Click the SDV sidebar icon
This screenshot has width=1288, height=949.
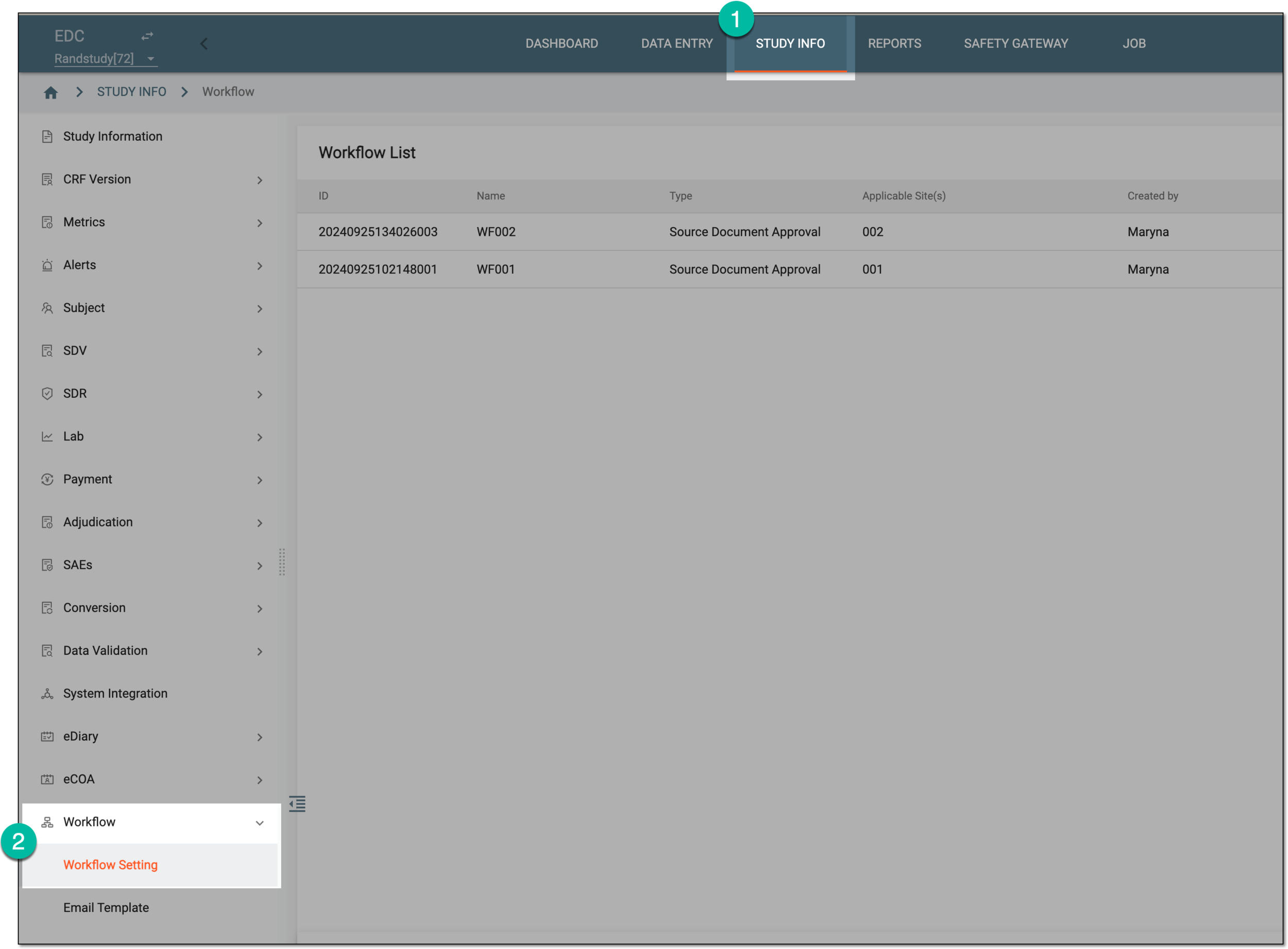click(x=47, y=351)
